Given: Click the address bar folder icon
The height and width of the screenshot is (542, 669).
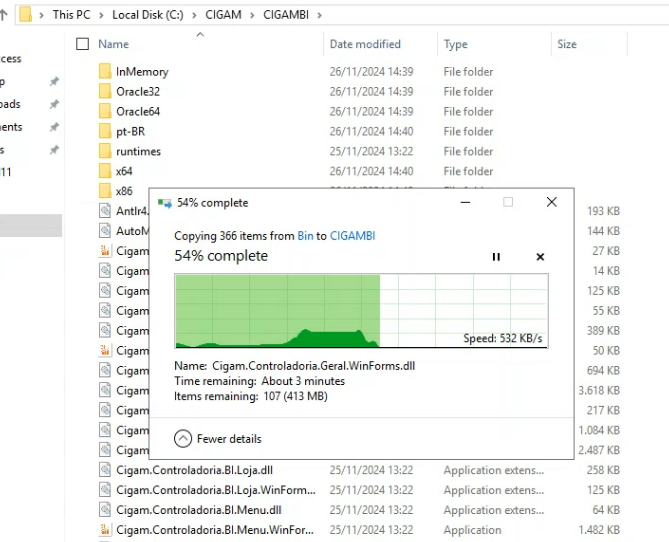Looking at the screenshot, I should (26, 15).
